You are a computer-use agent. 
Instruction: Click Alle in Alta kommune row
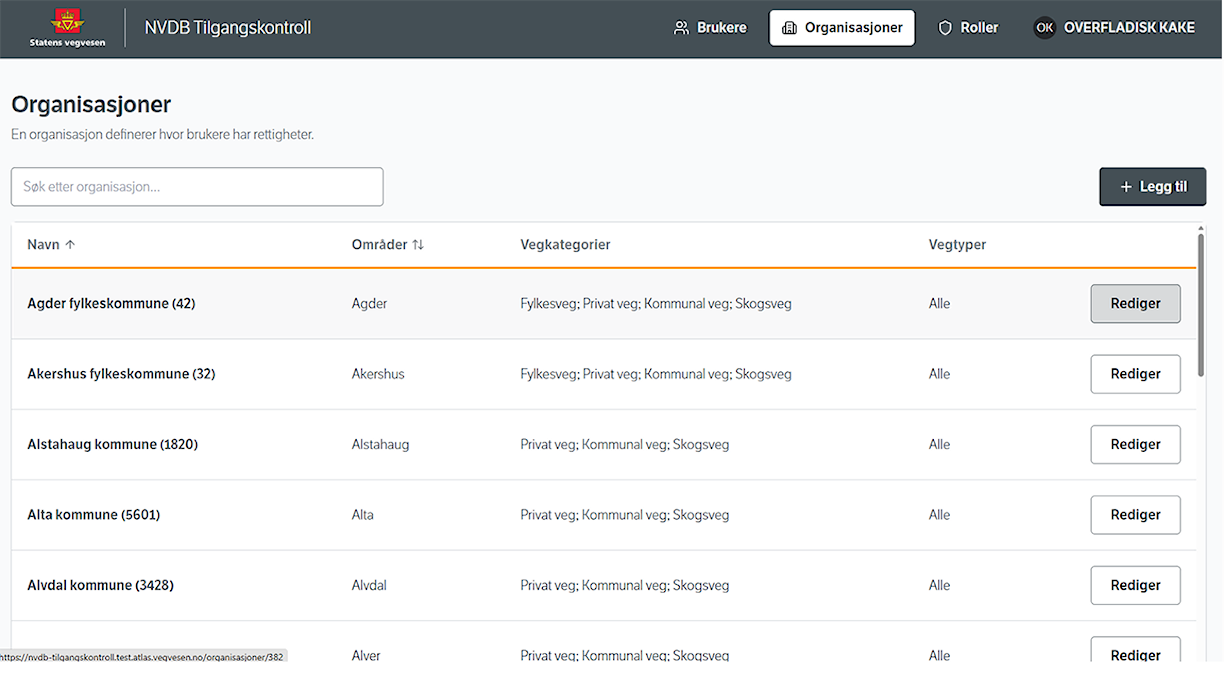coord(939,515)
